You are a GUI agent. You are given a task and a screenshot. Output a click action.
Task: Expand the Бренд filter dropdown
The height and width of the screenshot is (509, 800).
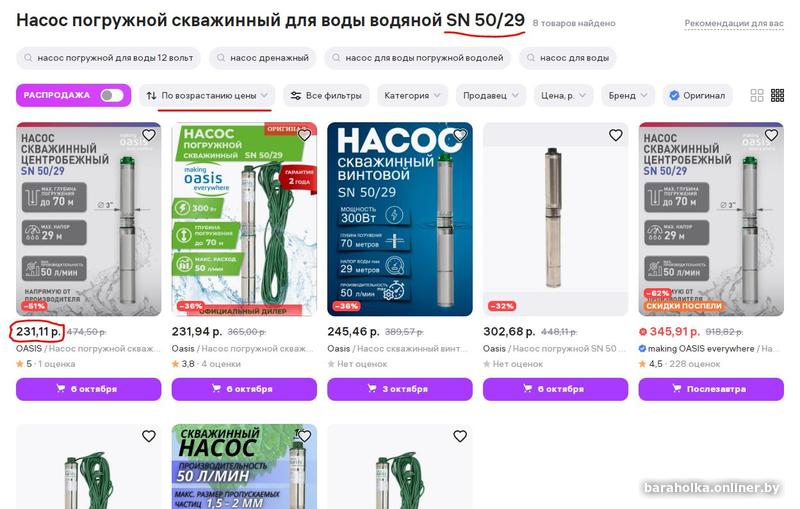628,95
